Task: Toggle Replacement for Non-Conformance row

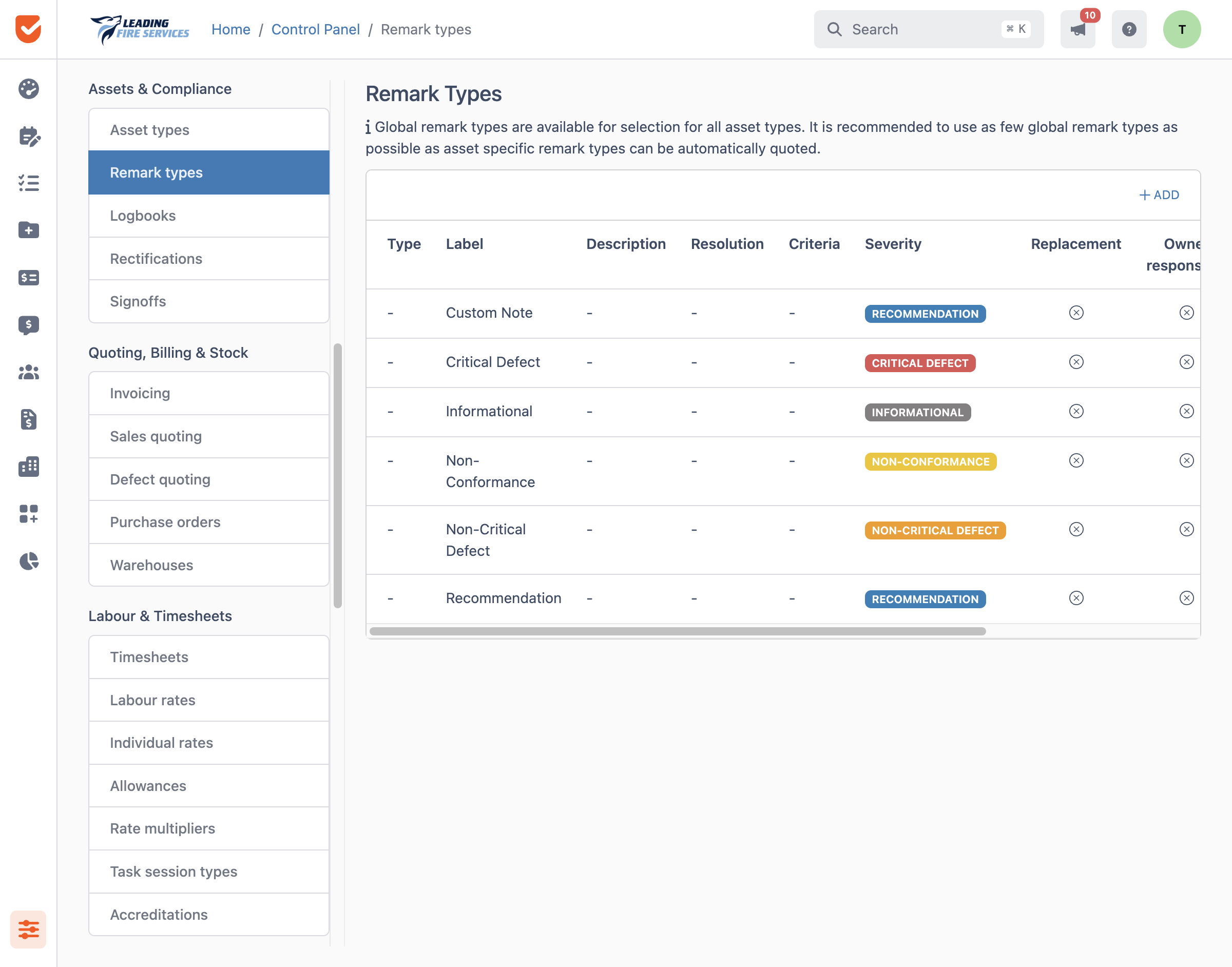Action: (x=1076, y=460)
